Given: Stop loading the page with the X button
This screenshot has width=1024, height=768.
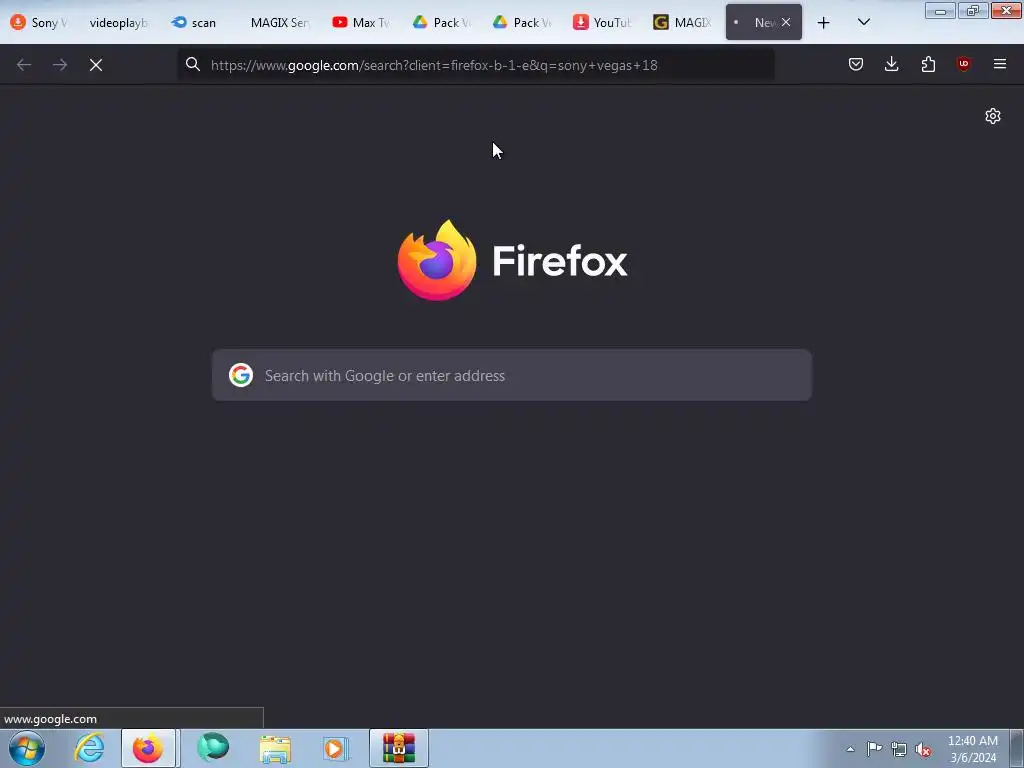Looking at the screenshot, I should tap(96, 65).
